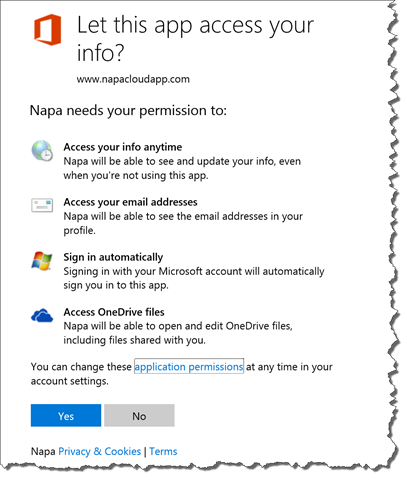Click description about opening and editing OneDrive files
This screenshot has width=407, height=480.
pyautogui.click(x=178, y=333)
